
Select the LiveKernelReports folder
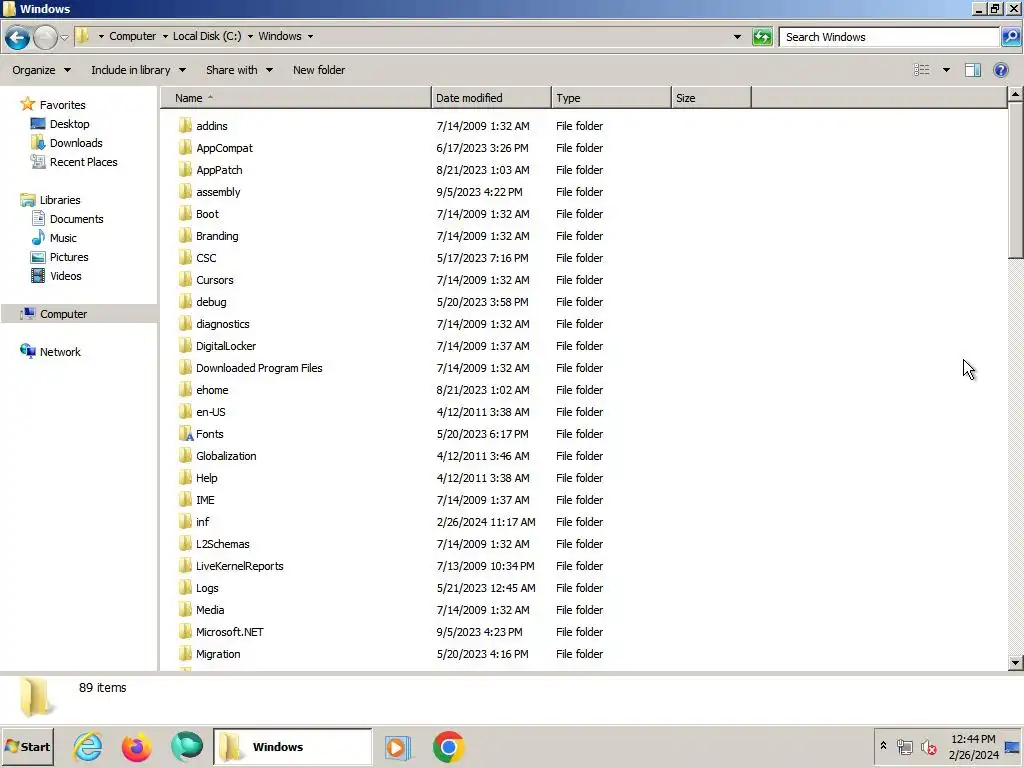click(239, 566)
